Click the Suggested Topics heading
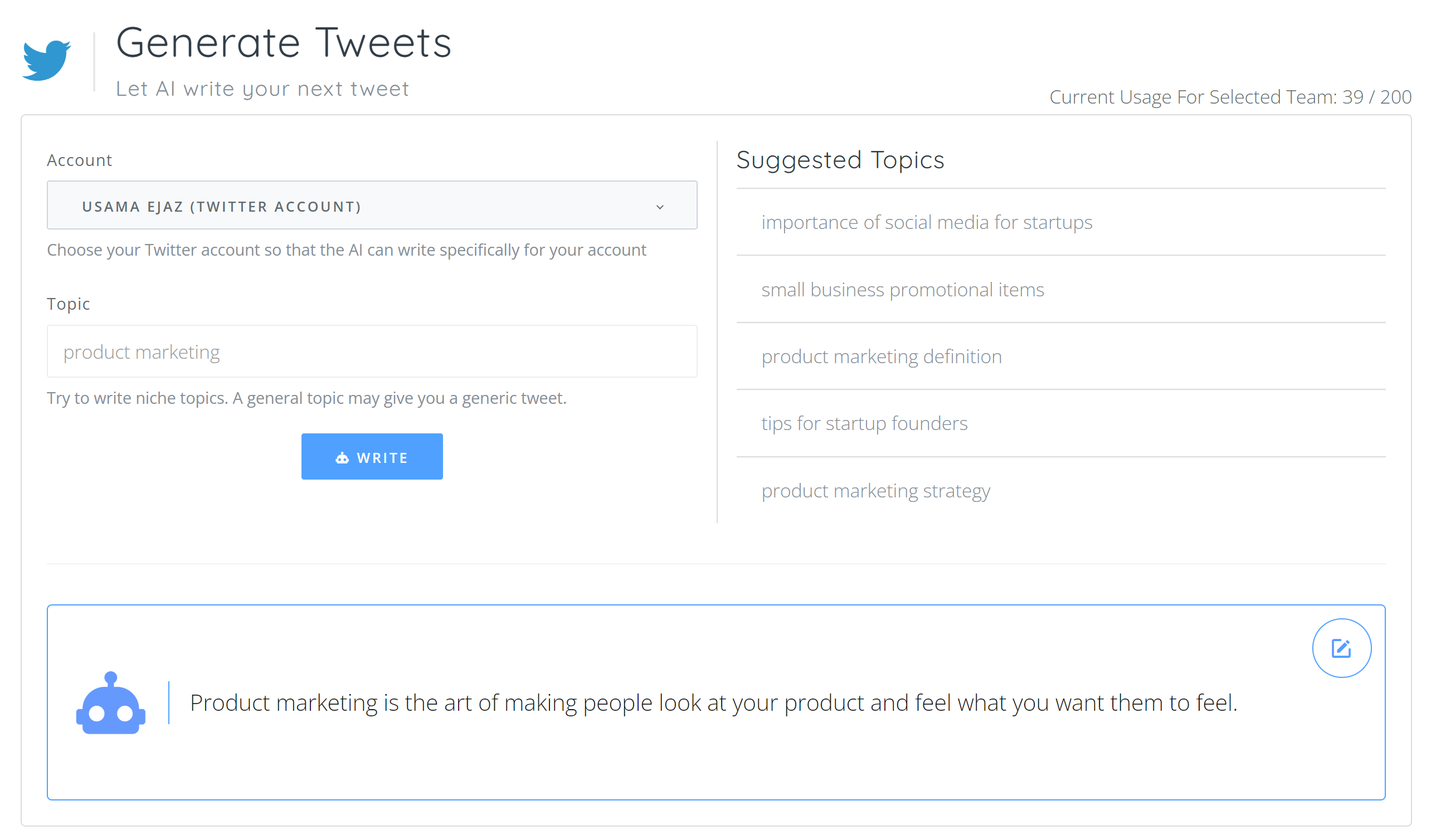This screenshot has width=1436, height=840. [840, 160]
